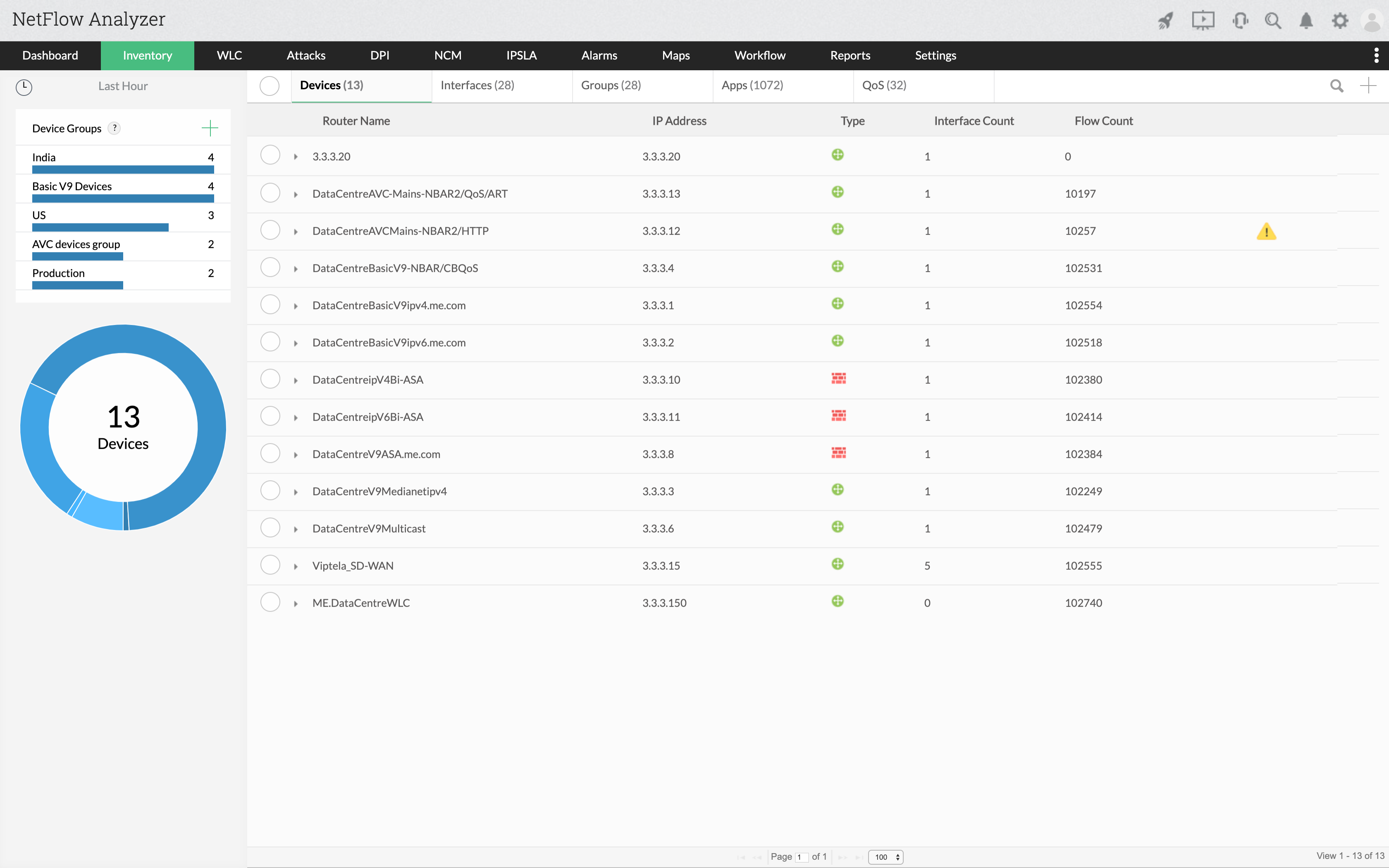
Task: Click the Page number input field
Action: point(802,856)
